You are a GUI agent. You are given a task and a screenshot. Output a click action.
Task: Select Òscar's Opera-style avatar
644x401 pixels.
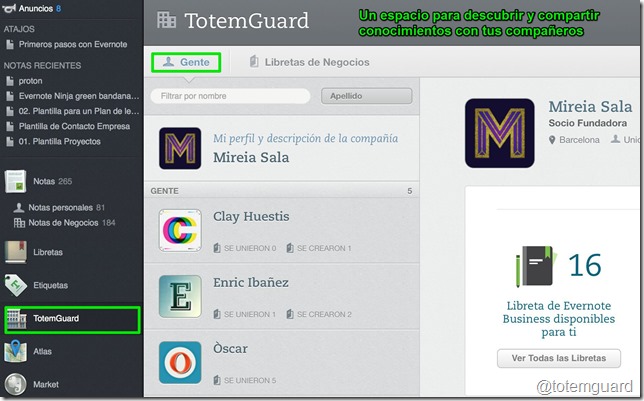180,362
